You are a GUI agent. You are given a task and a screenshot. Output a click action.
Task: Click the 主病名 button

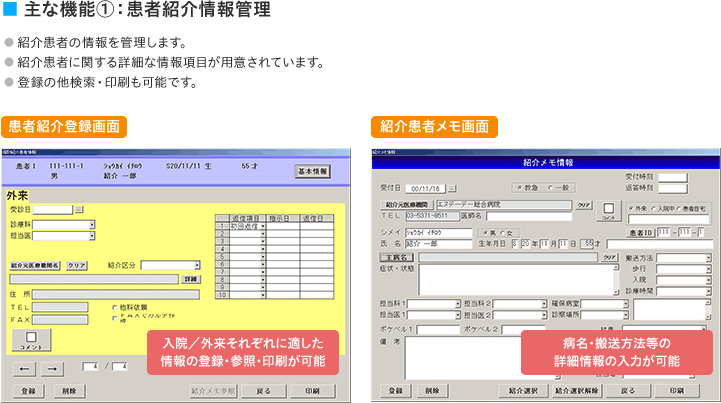pos(396,258)
